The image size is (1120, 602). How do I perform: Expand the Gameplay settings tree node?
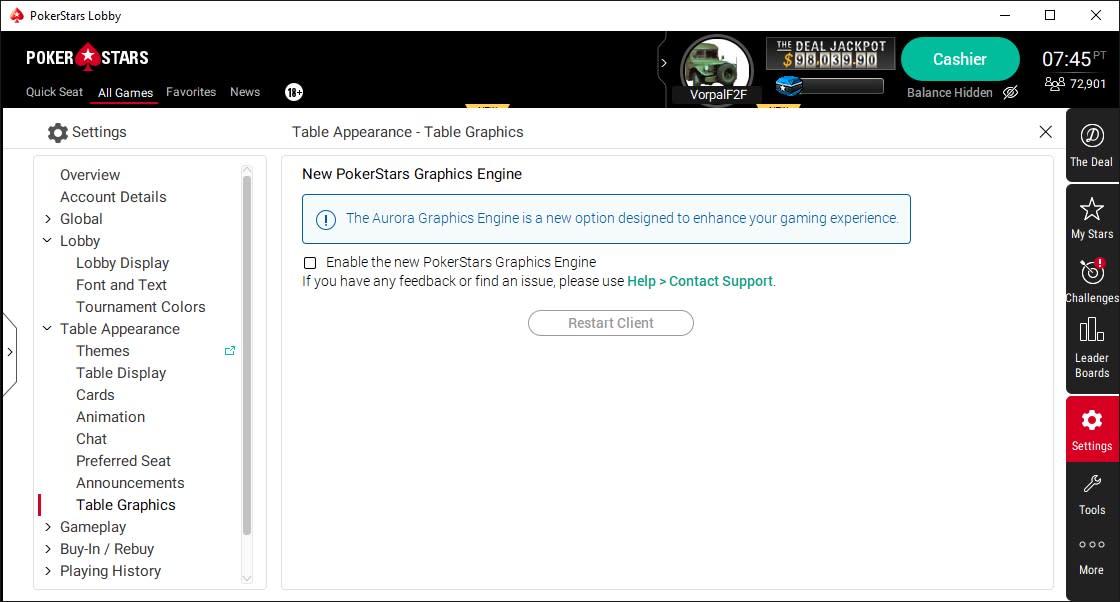[x=48, y=527]
